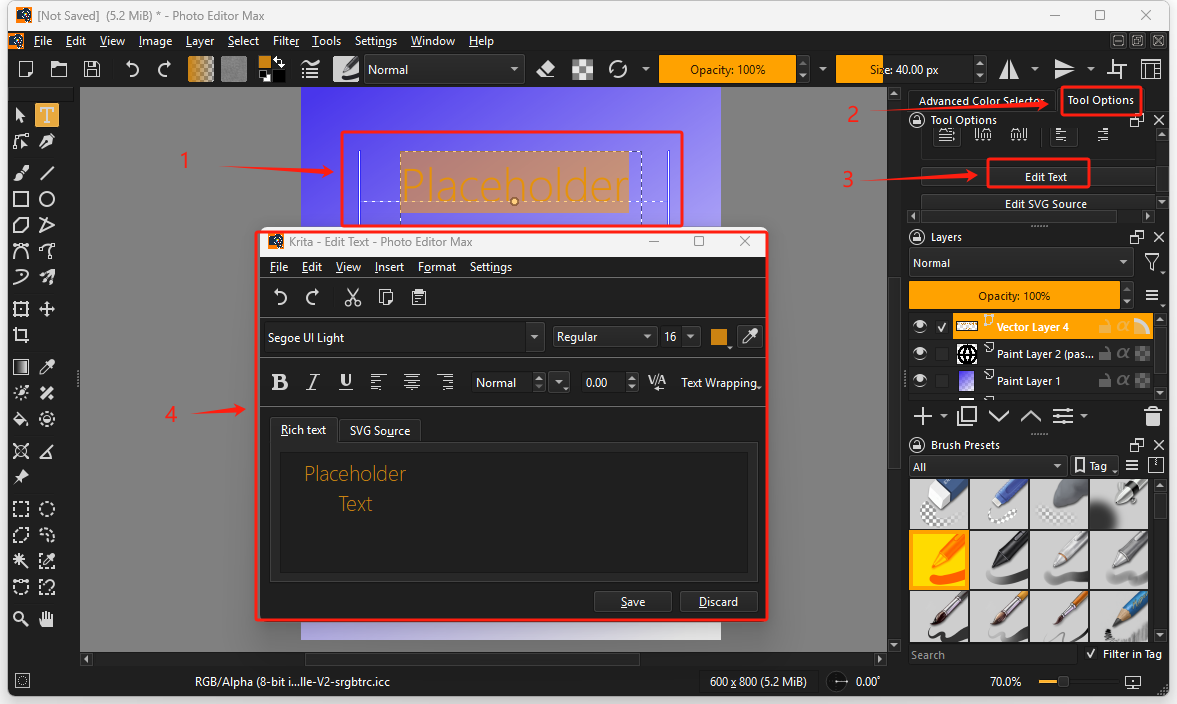Open the Regular font style dropdown
Viewport: 1177px width, 704px height.
(604, 337)
